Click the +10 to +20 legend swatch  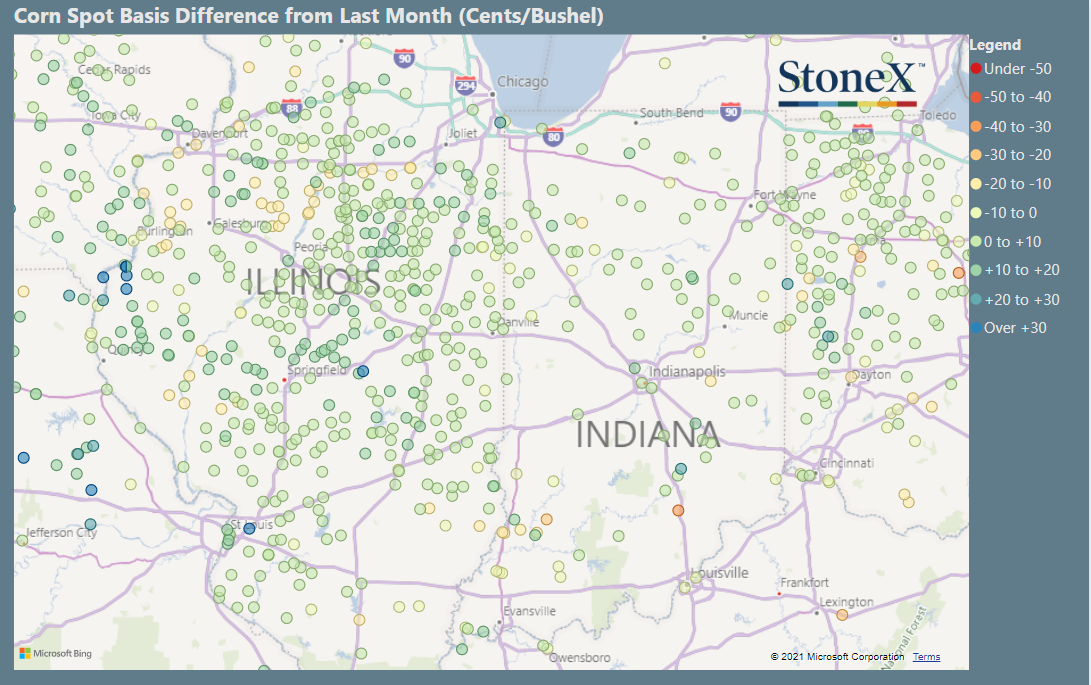(x=976, y=270)
